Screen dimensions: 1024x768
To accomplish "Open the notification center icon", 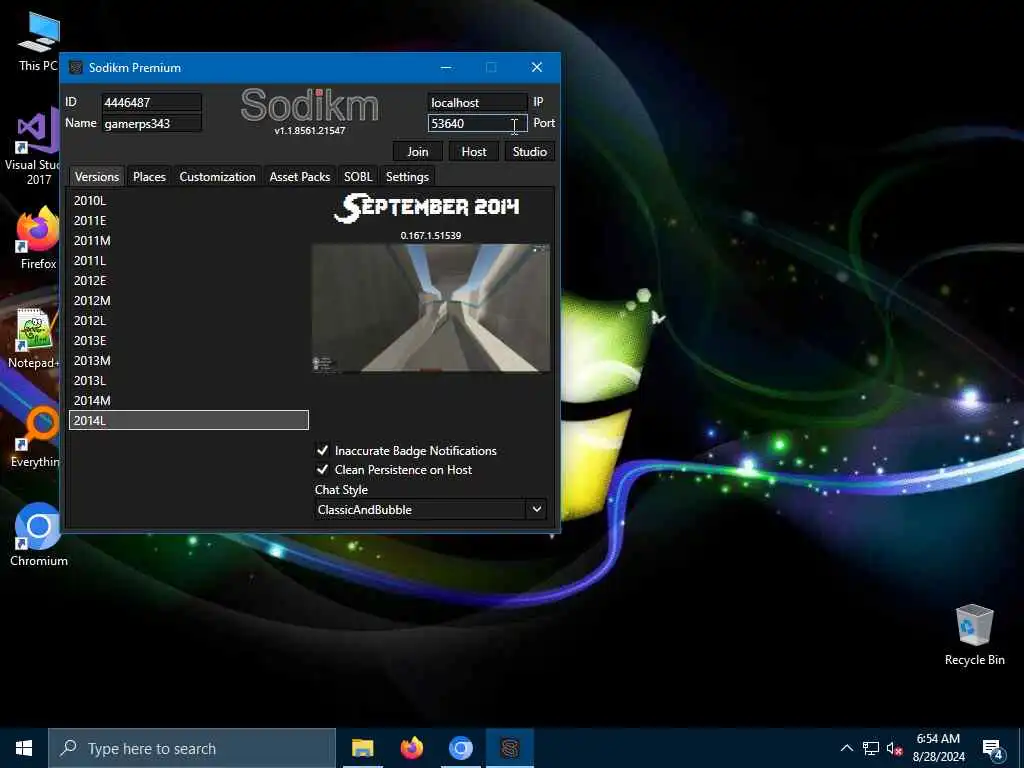I will tap(993, 749).
